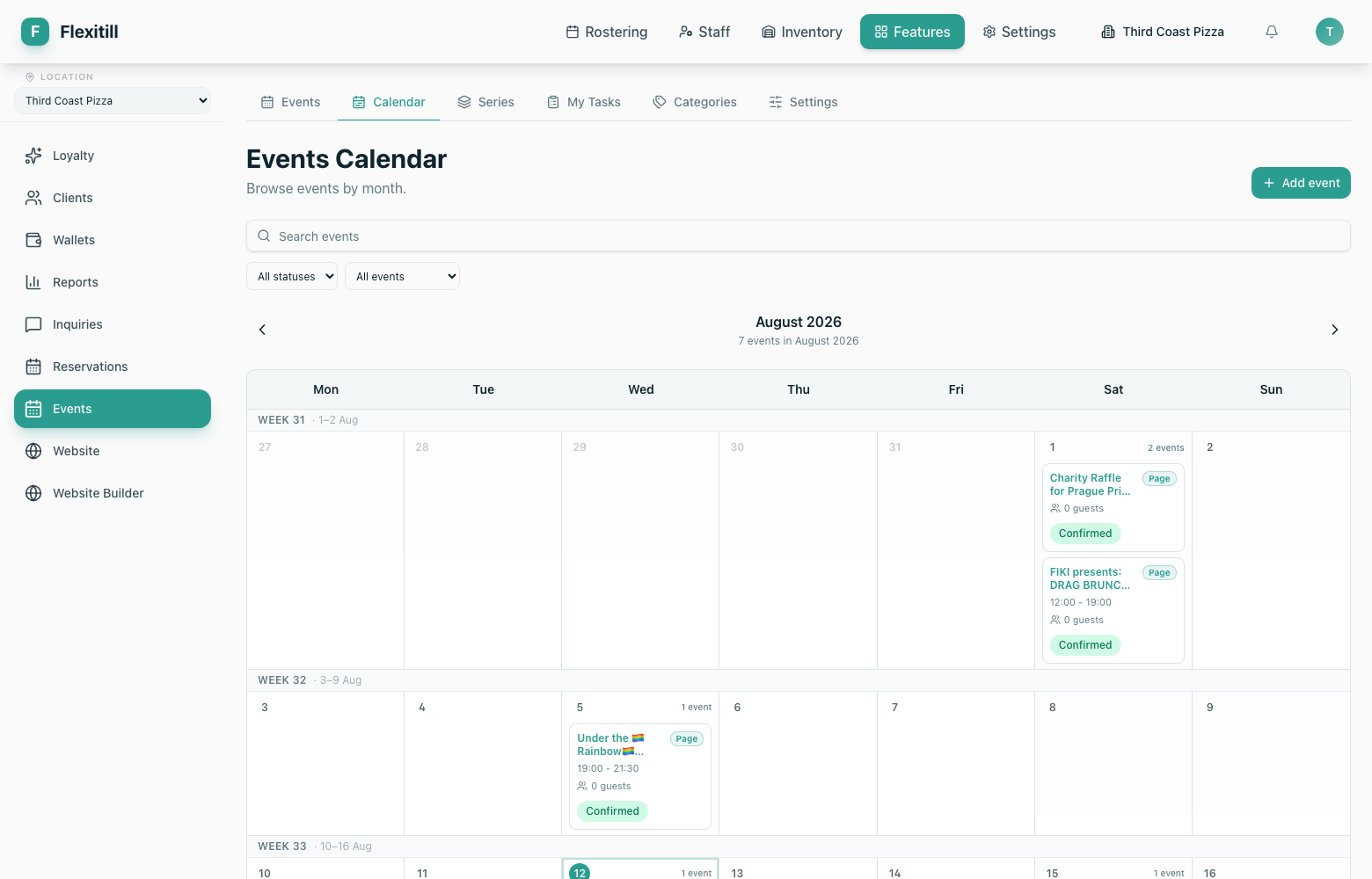The image size is (1372, 879).
Task: Click the 'WEEK 31' row label
Action: [281, 420]
